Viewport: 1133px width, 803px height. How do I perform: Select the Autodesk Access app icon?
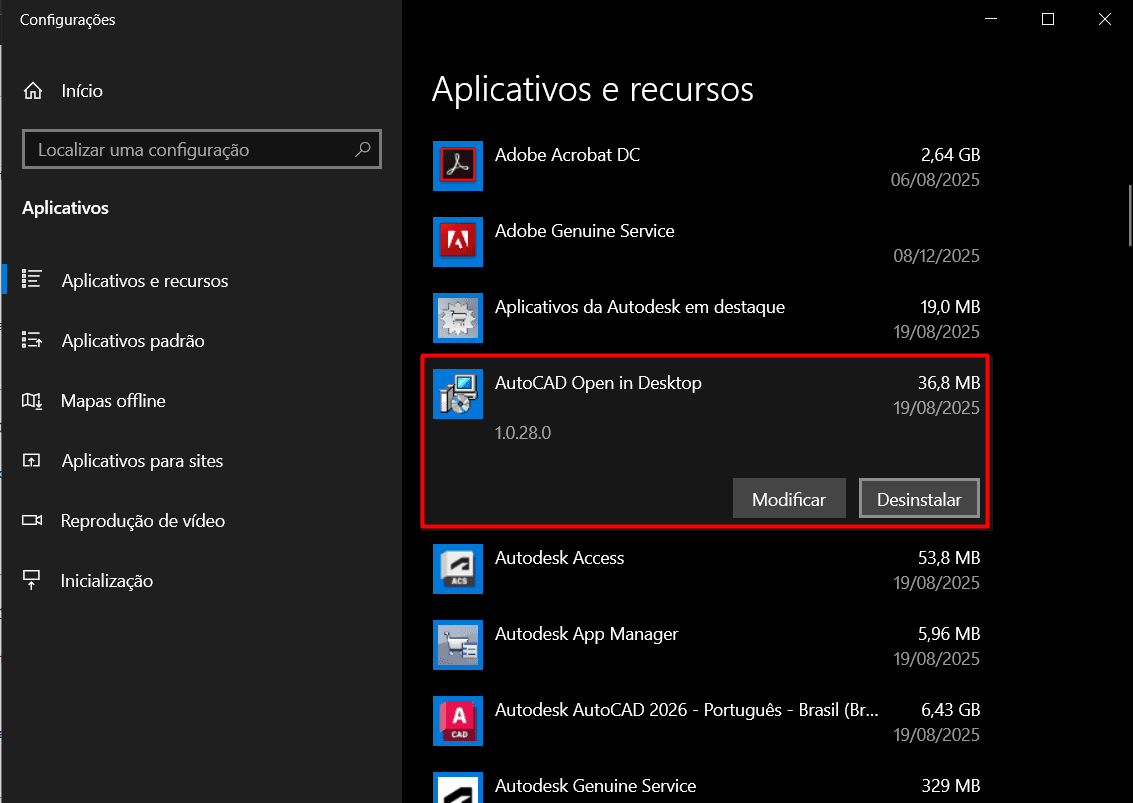[458, 569]
